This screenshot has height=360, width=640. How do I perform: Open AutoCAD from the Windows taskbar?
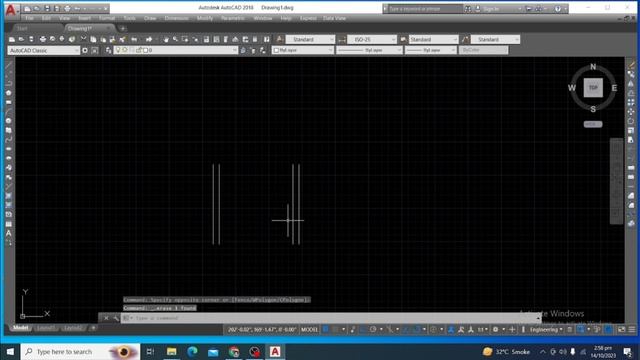tap(275, 351)
